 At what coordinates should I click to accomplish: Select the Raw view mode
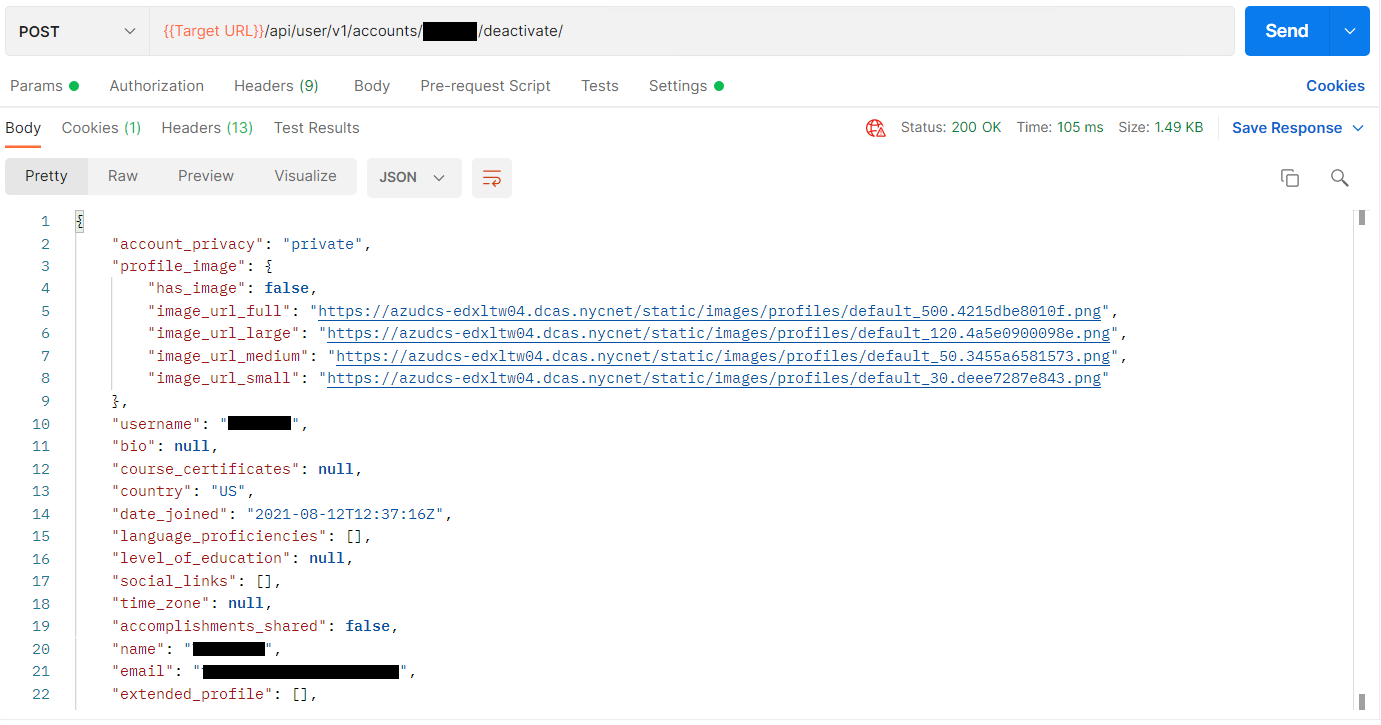point(123,176)
